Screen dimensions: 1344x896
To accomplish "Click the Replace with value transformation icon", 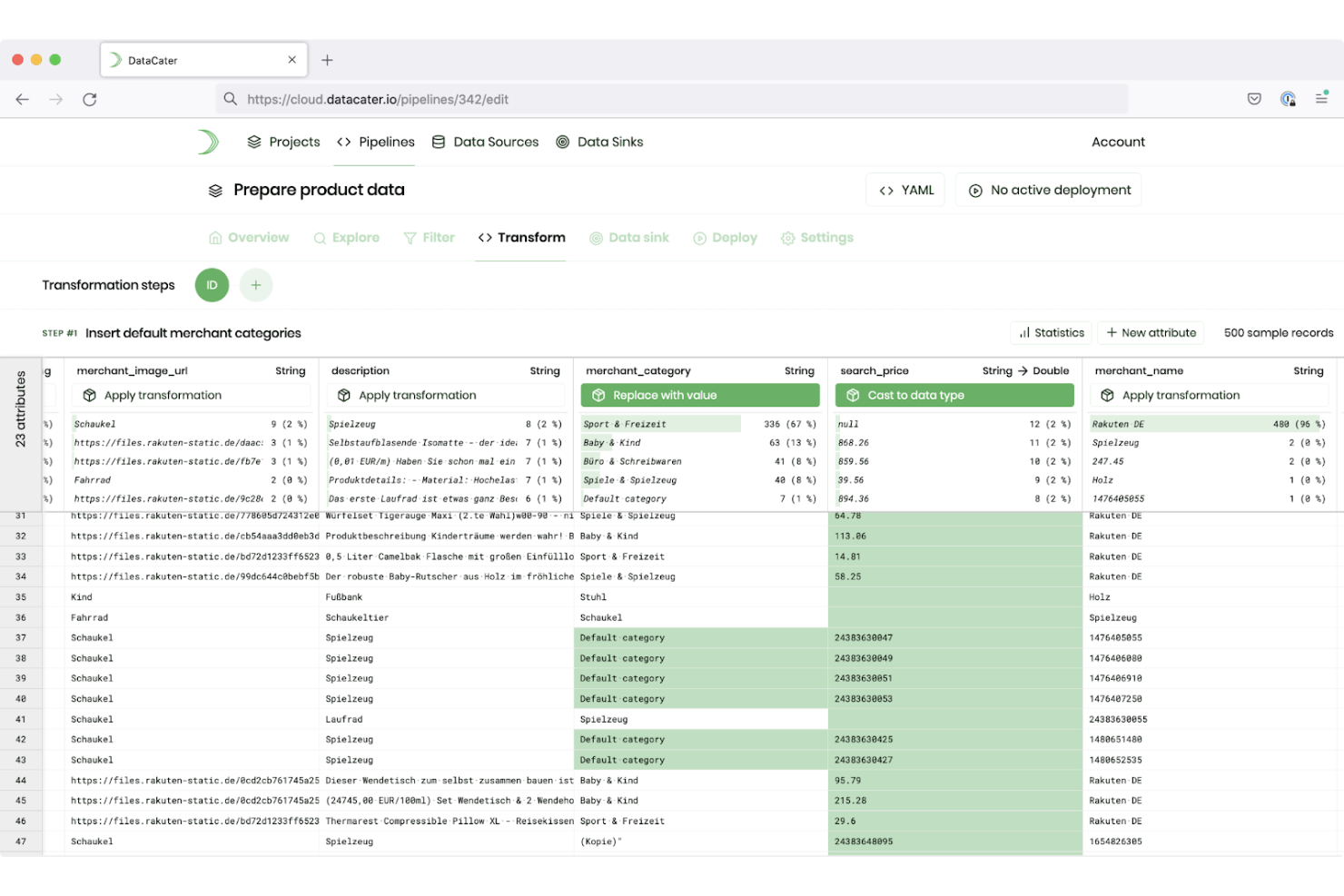I will pos(601,395).
